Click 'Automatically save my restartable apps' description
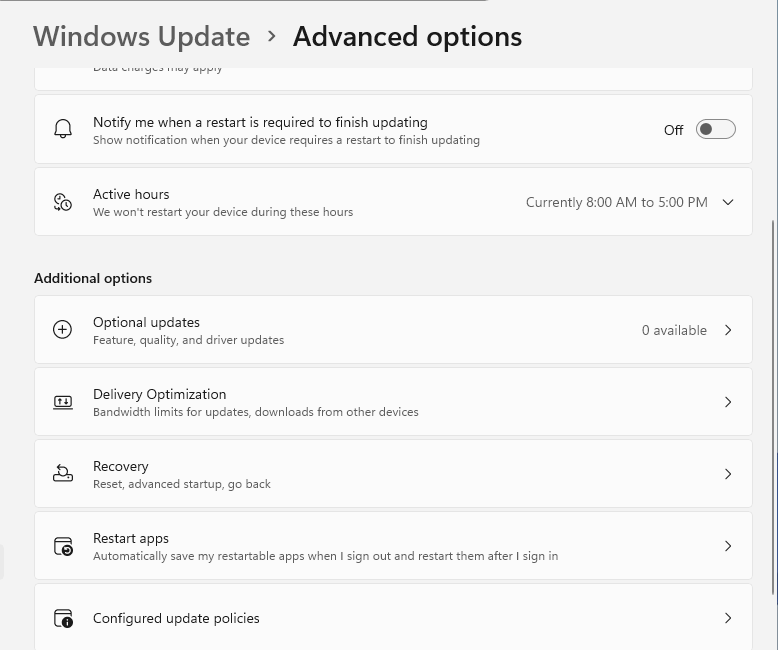 [325, 556]
